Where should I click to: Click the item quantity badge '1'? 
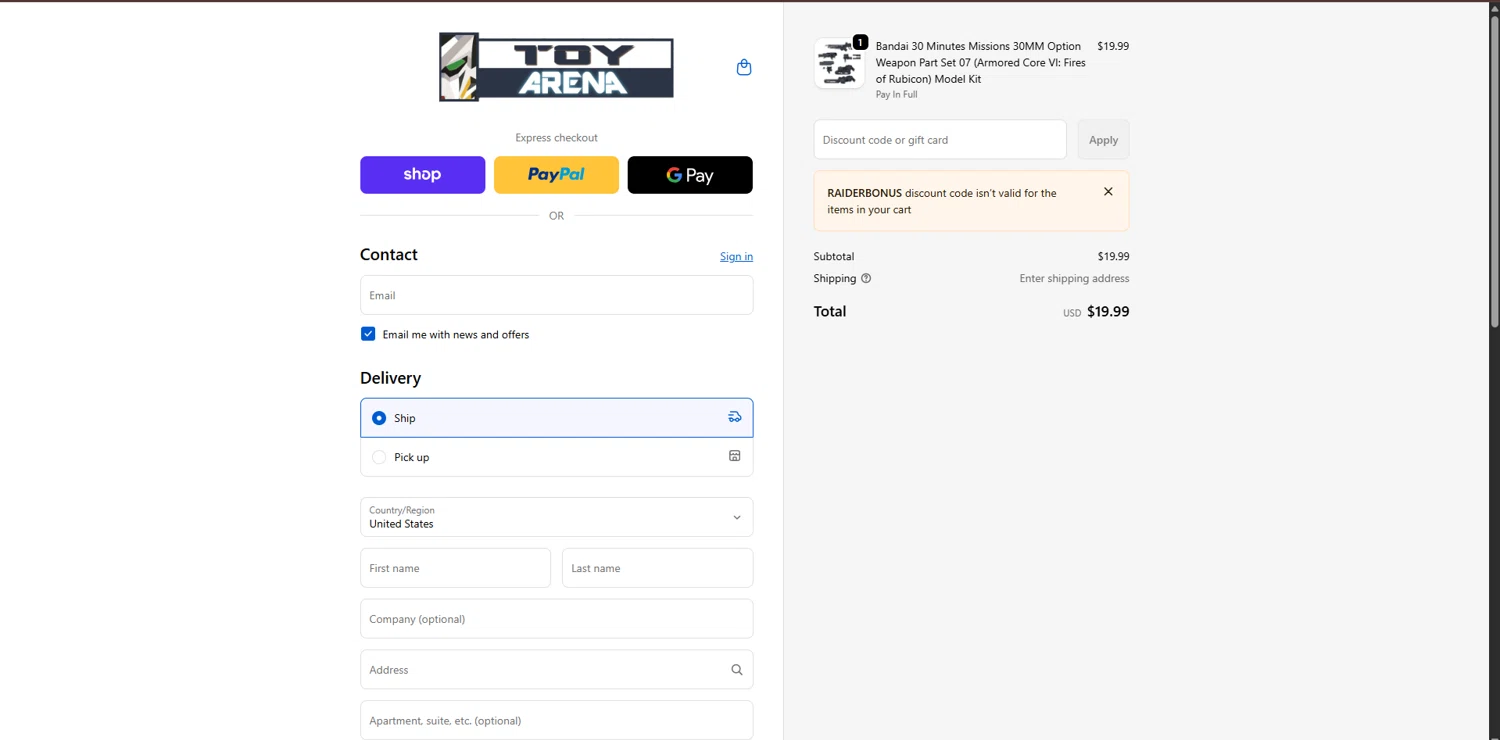pos(860,42)
